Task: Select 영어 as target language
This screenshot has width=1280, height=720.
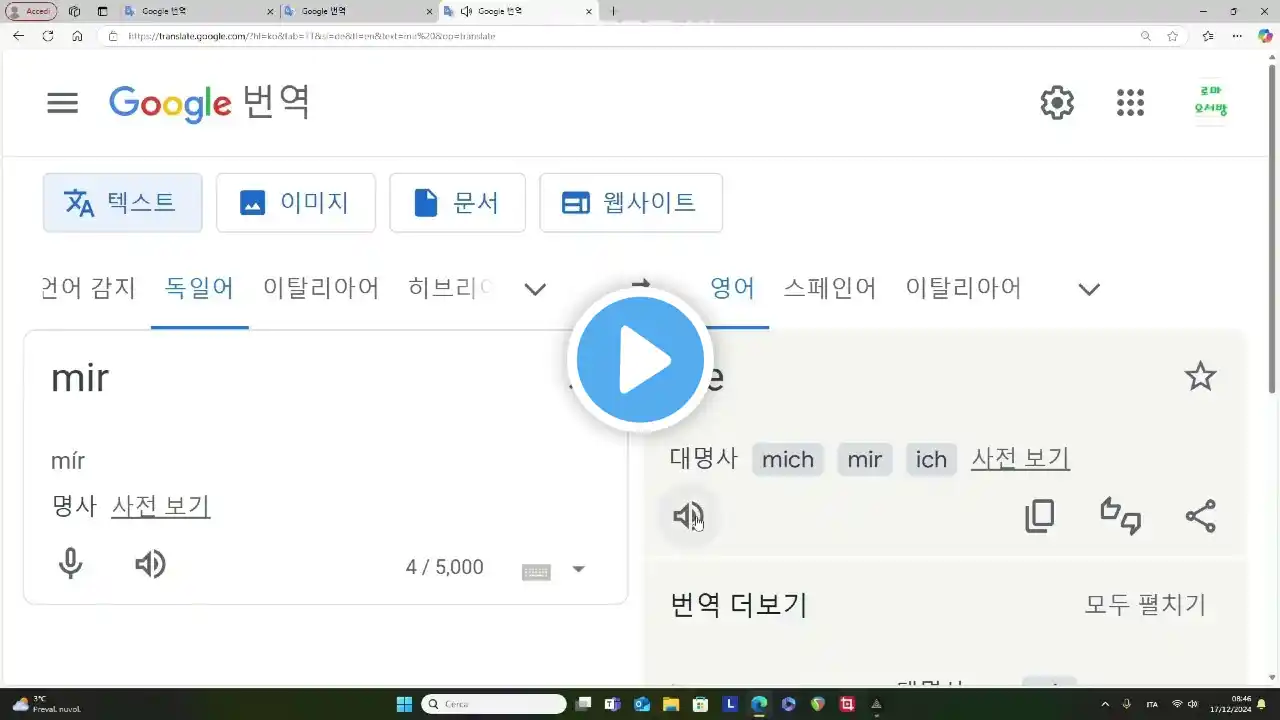Action: coord(732,289)
